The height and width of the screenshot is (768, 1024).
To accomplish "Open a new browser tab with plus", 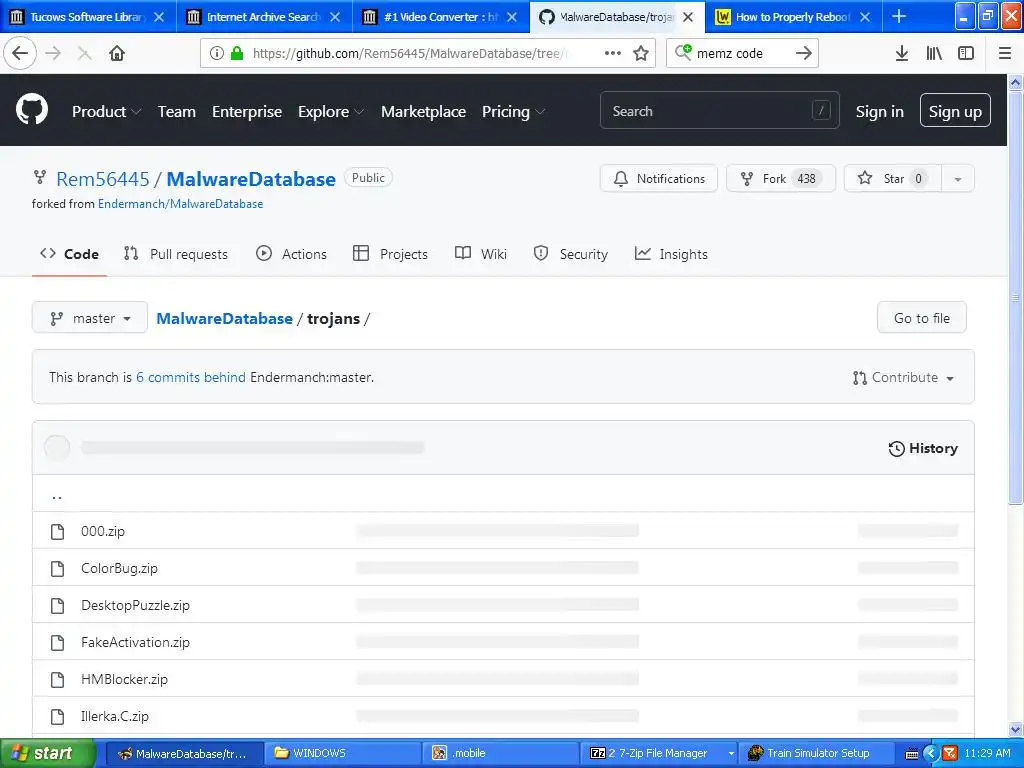I will pos(899,16).
